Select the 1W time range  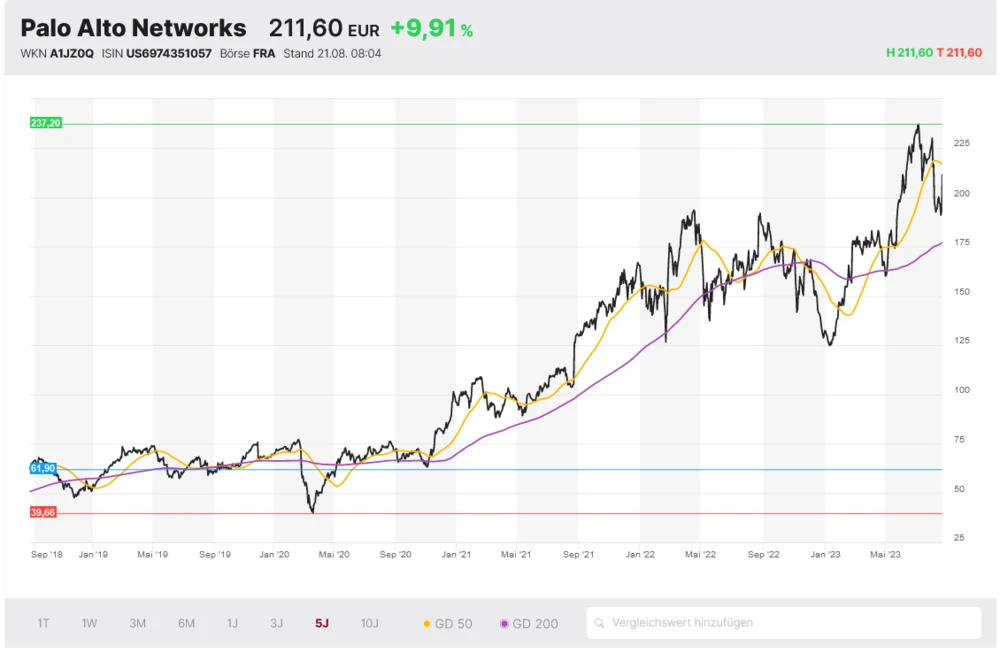(x=89, y=623)
